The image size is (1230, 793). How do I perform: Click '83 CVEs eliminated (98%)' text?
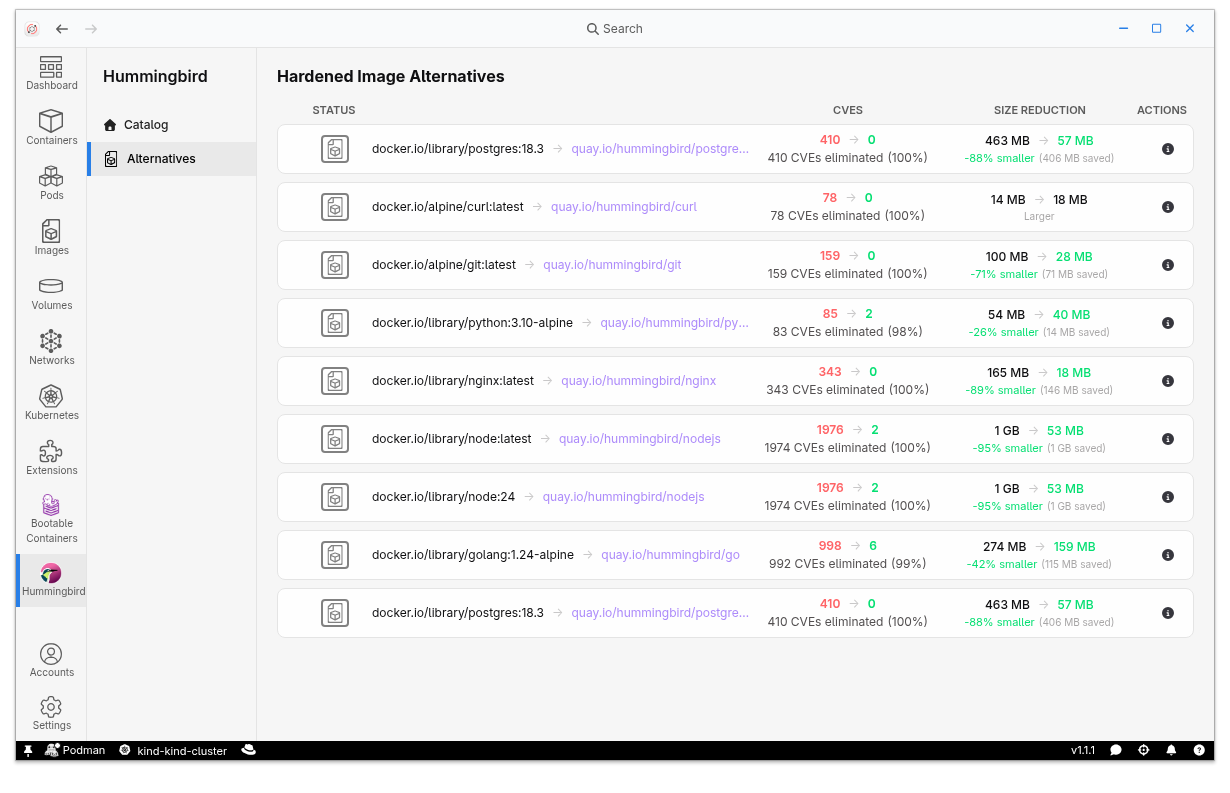[847, 332]
